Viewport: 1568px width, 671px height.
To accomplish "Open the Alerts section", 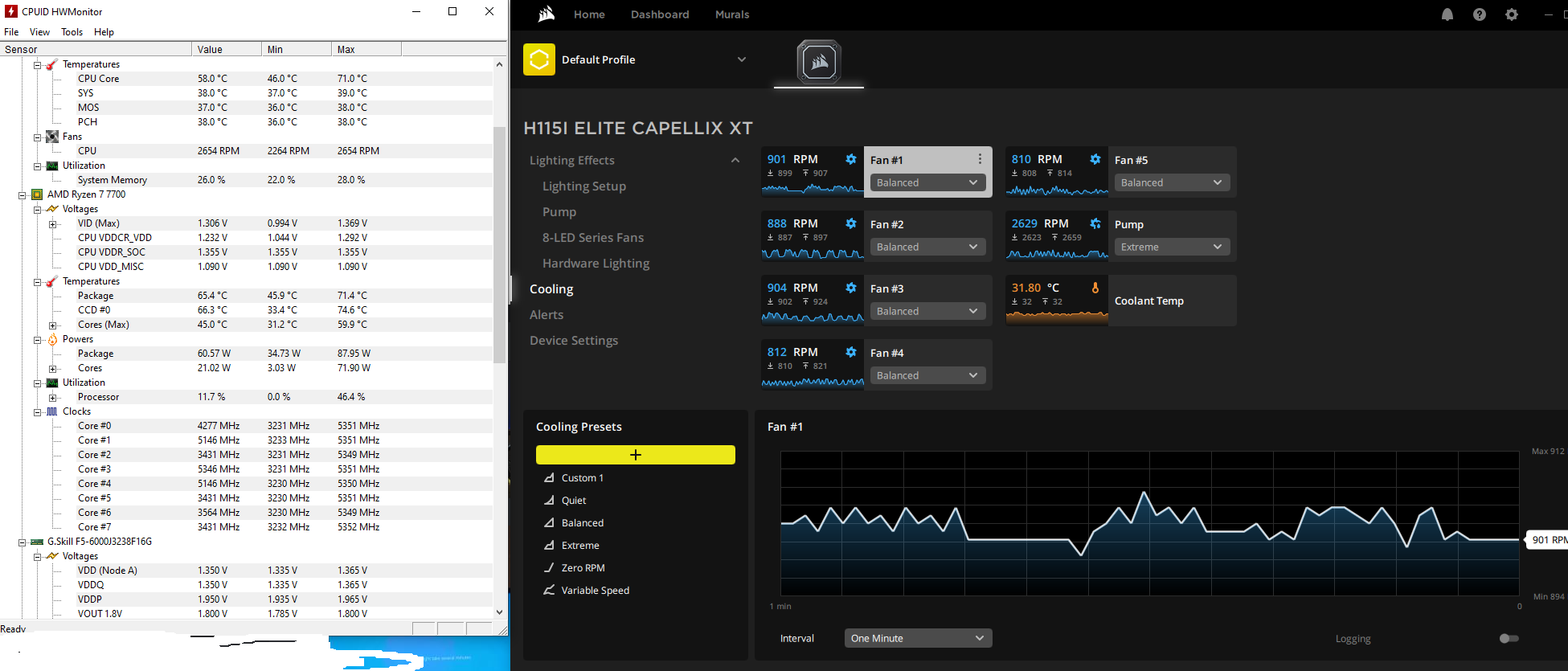I will pos(547,315).
